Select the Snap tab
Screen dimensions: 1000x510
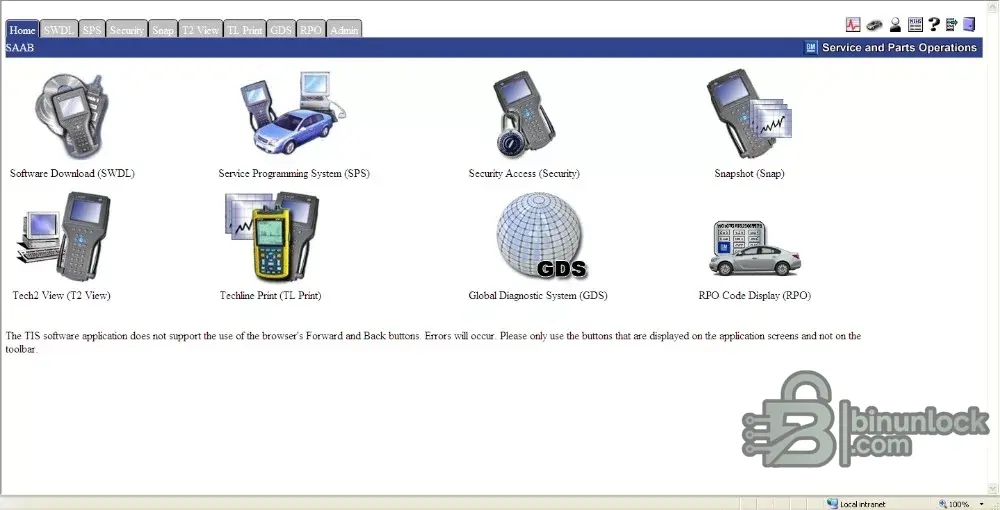pos(163,29)
